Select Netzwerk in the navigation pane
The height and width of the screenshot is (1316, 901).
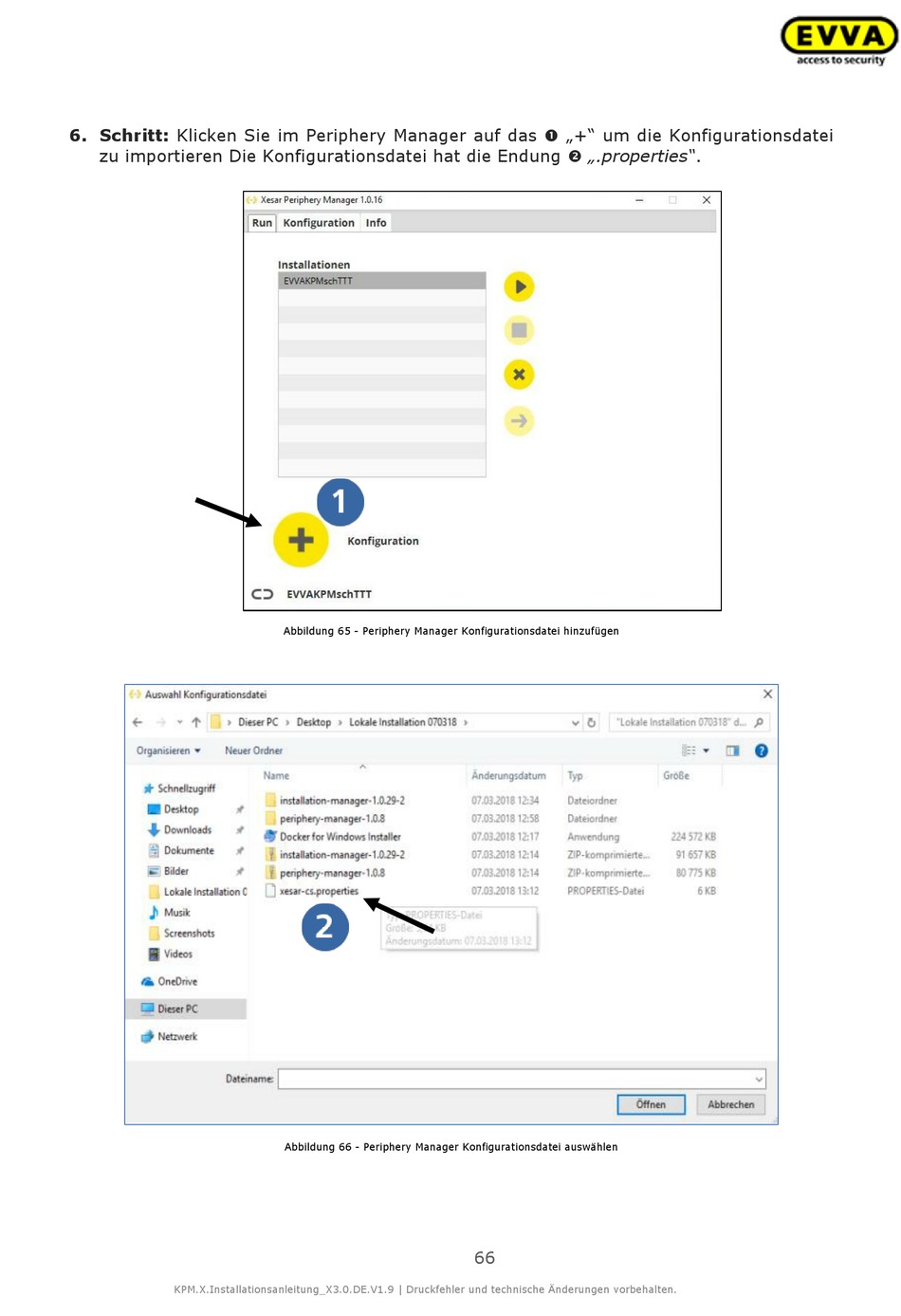169,1037
